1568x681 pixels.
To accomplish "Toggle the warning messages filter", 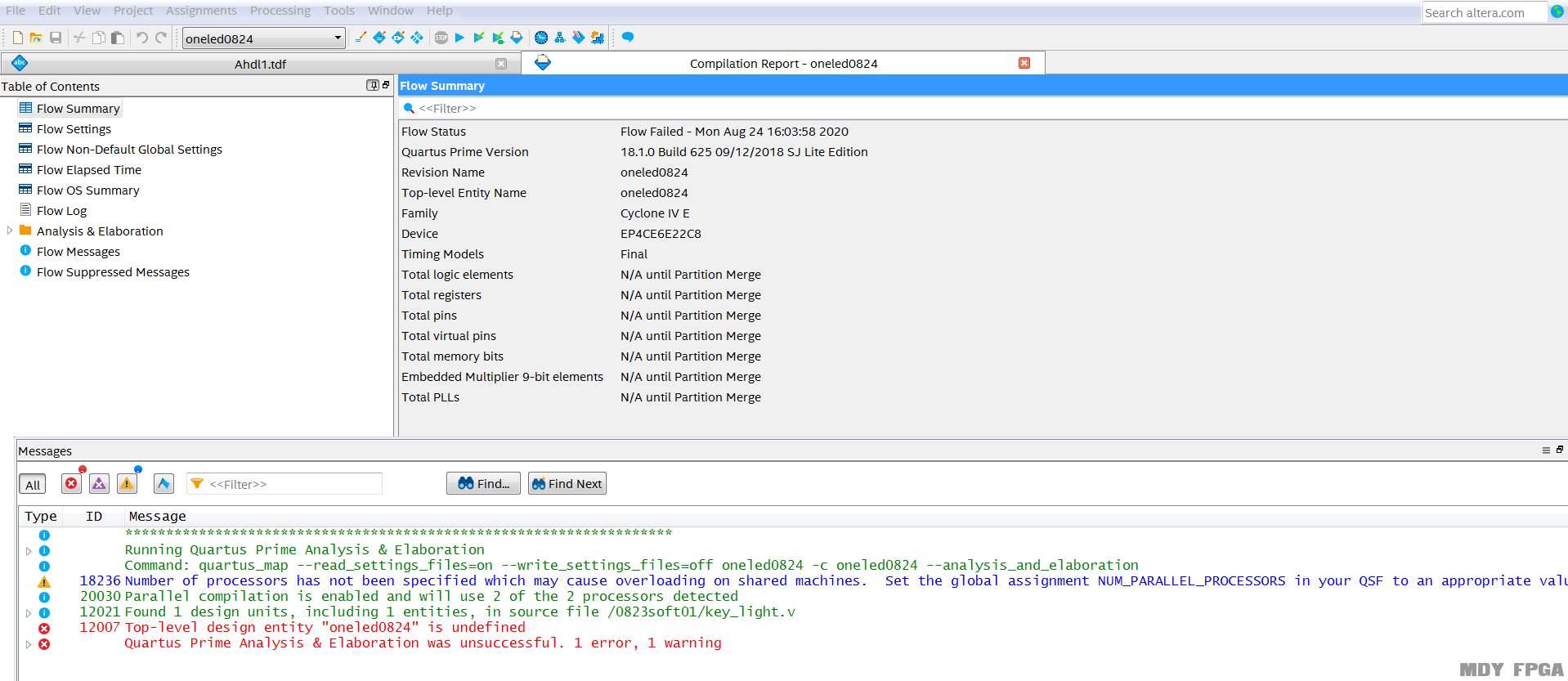I will pos(127,484).
